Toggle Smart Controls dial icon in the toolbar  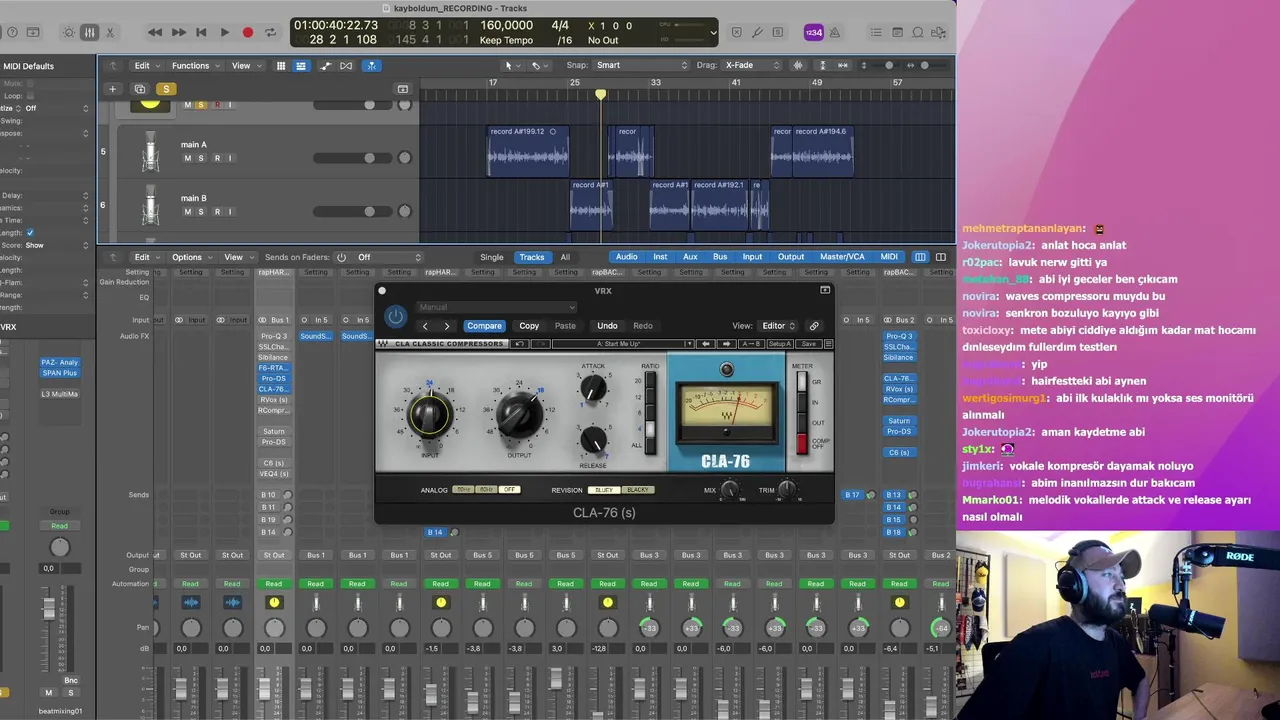[x=68, y=32]
